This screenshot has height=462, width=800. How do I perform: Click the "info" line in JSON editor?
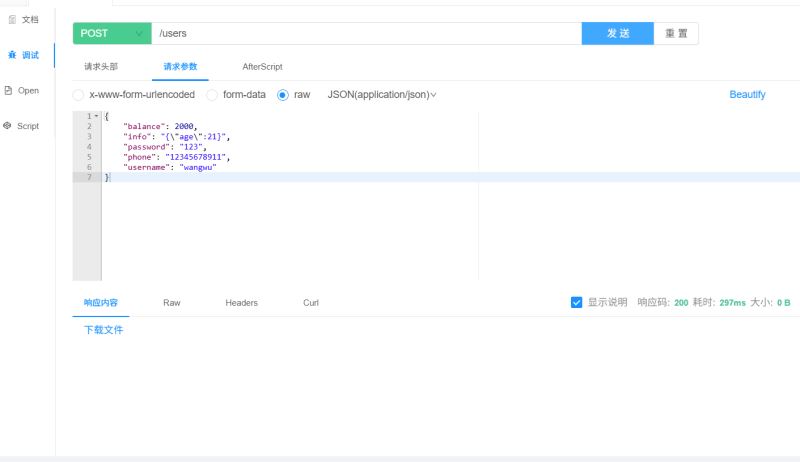tap(177, 136)
